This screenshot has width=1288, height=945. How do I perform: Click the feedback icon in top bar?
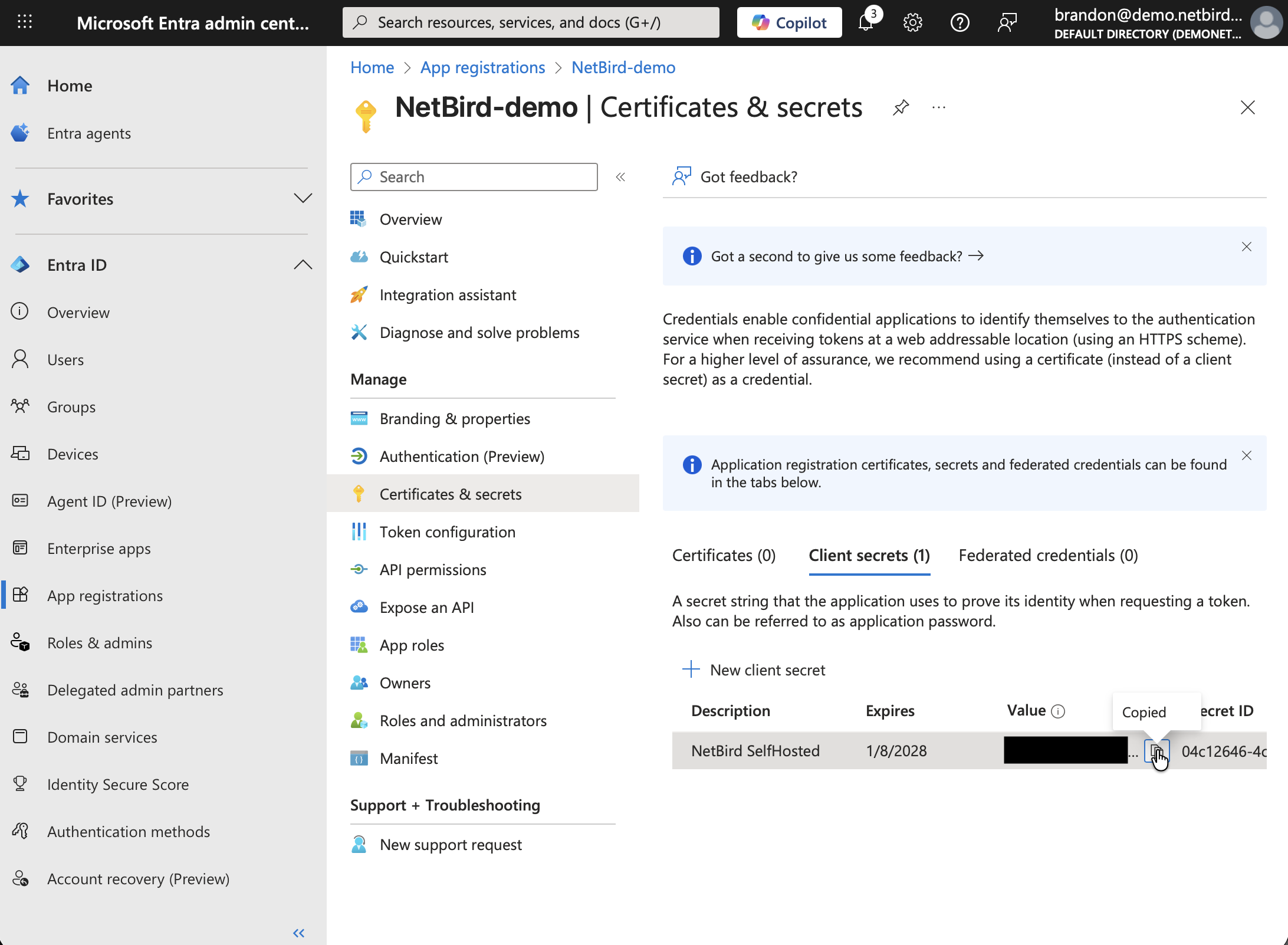click(x=1007, y=23)
